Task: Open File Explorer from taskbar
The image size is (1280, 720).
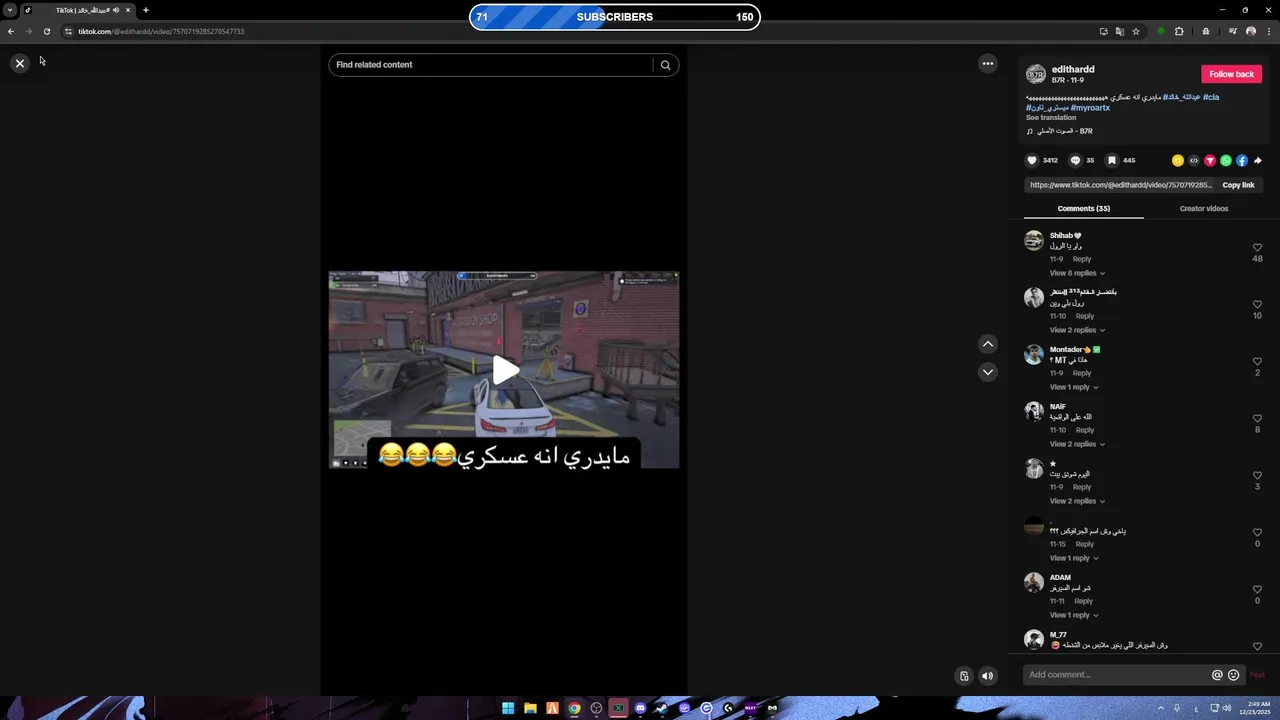Action: 530,708
